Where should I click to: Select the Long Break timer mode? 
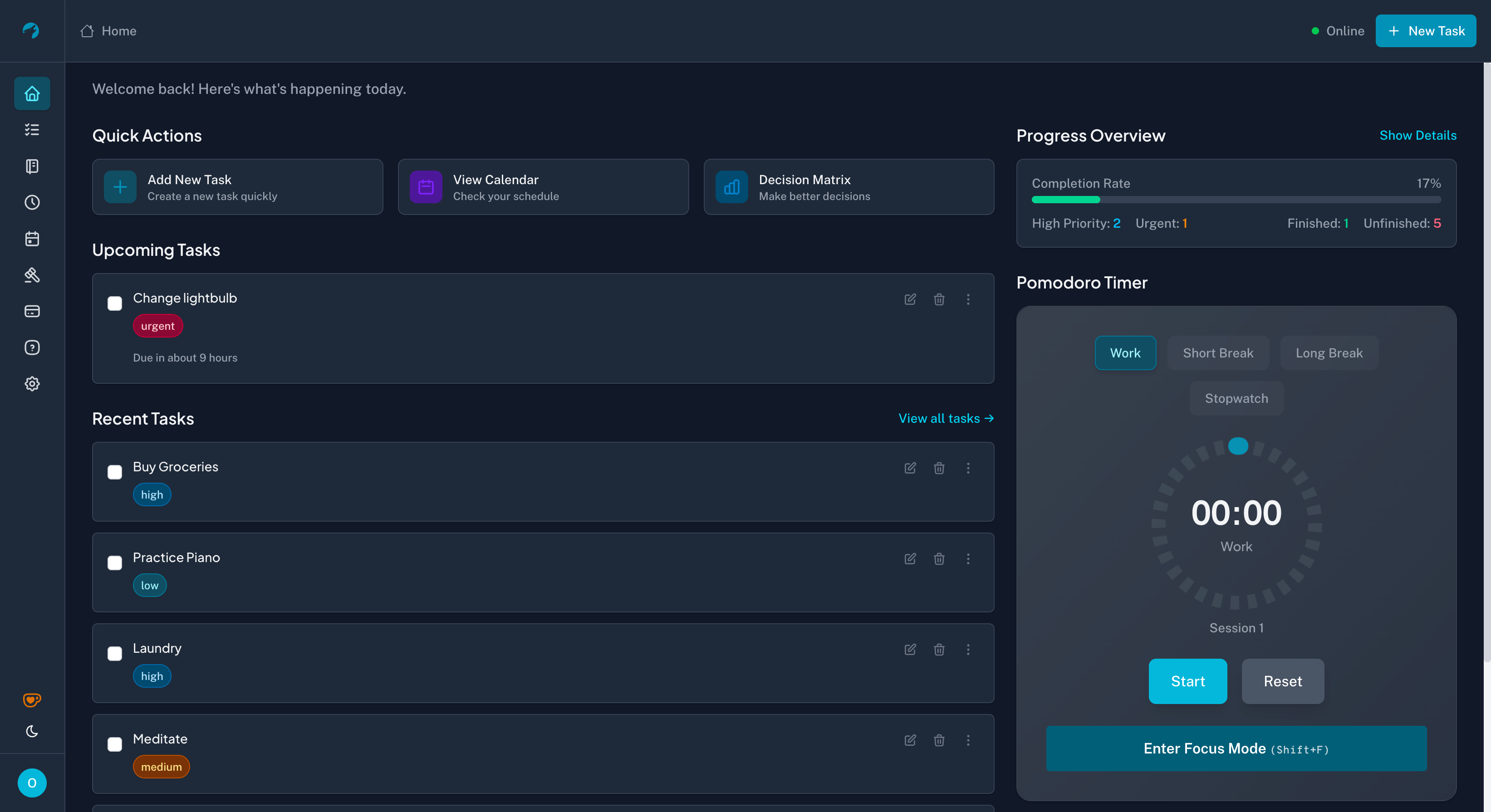tap(1329, 353)
